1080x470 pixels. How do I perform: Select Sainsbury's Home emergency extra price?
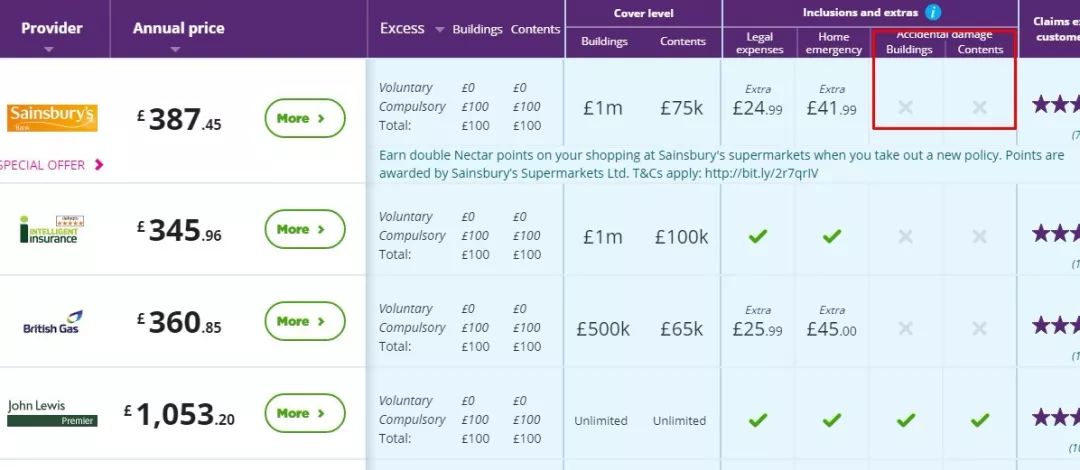(x=832, y=109)
